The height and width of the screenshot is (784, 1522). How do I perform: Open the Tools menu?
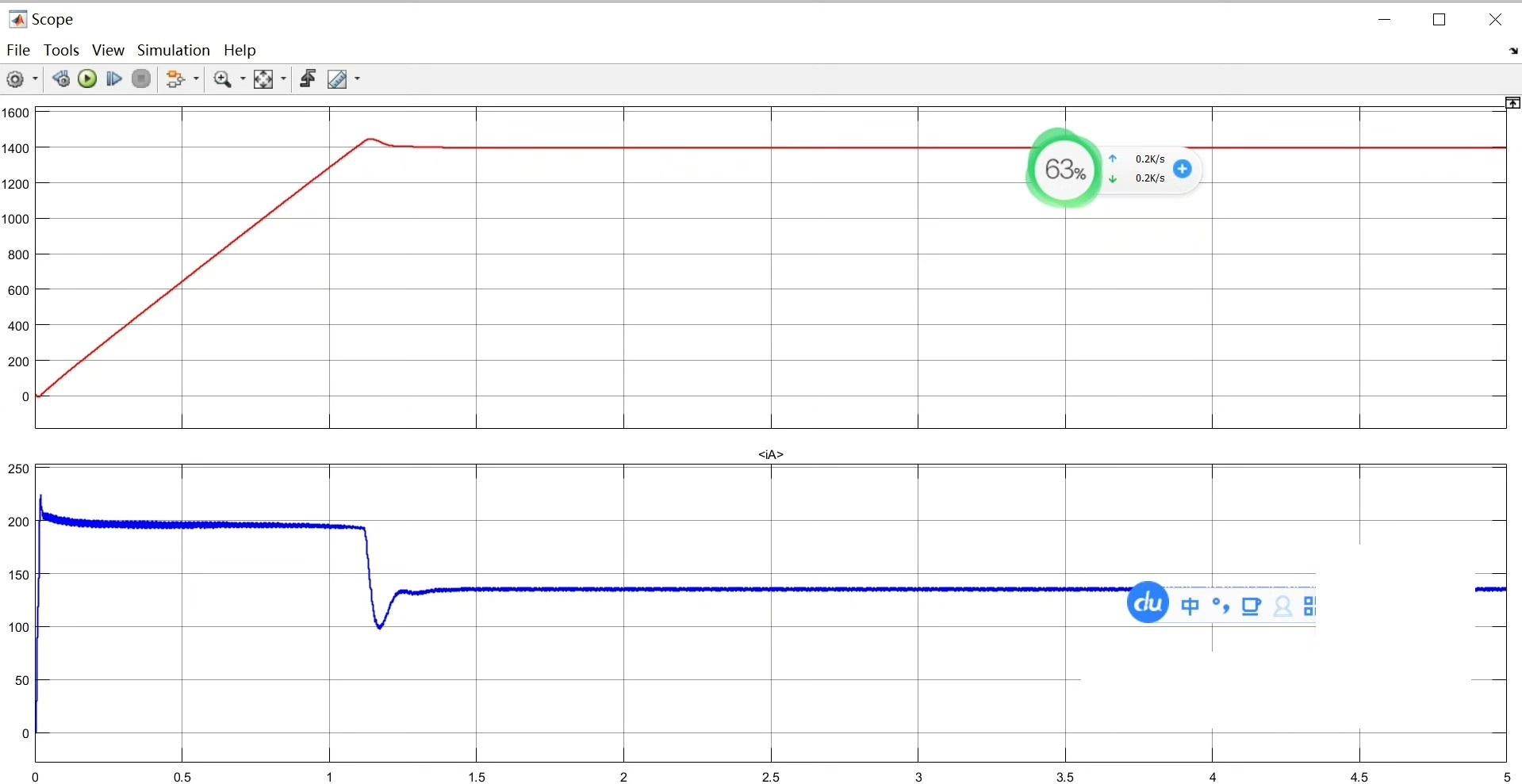coord(61,50)
